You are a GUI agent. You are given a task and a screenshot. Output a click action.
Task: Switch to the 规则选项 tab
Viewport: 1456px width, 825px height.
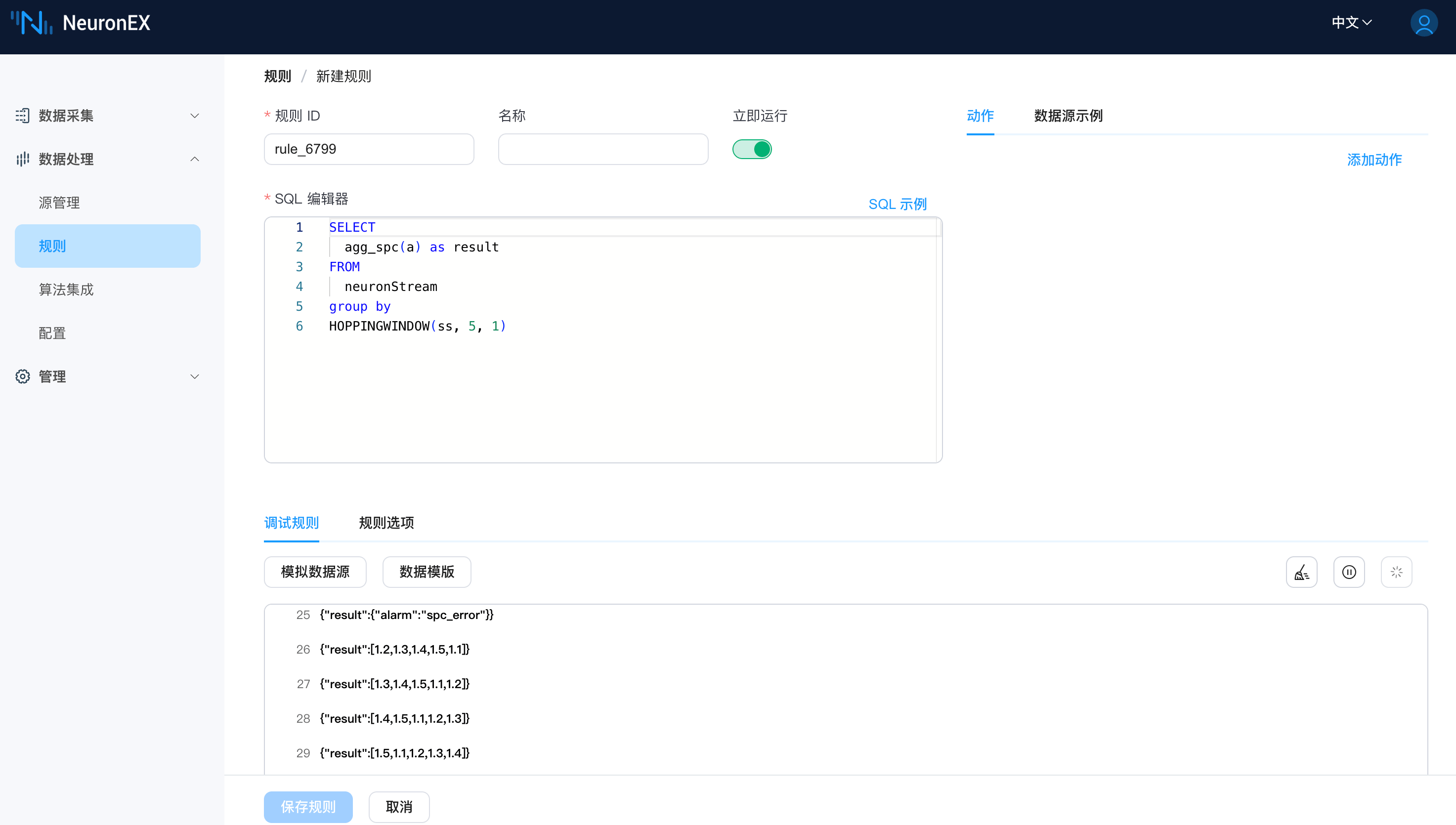coord(386,523)
